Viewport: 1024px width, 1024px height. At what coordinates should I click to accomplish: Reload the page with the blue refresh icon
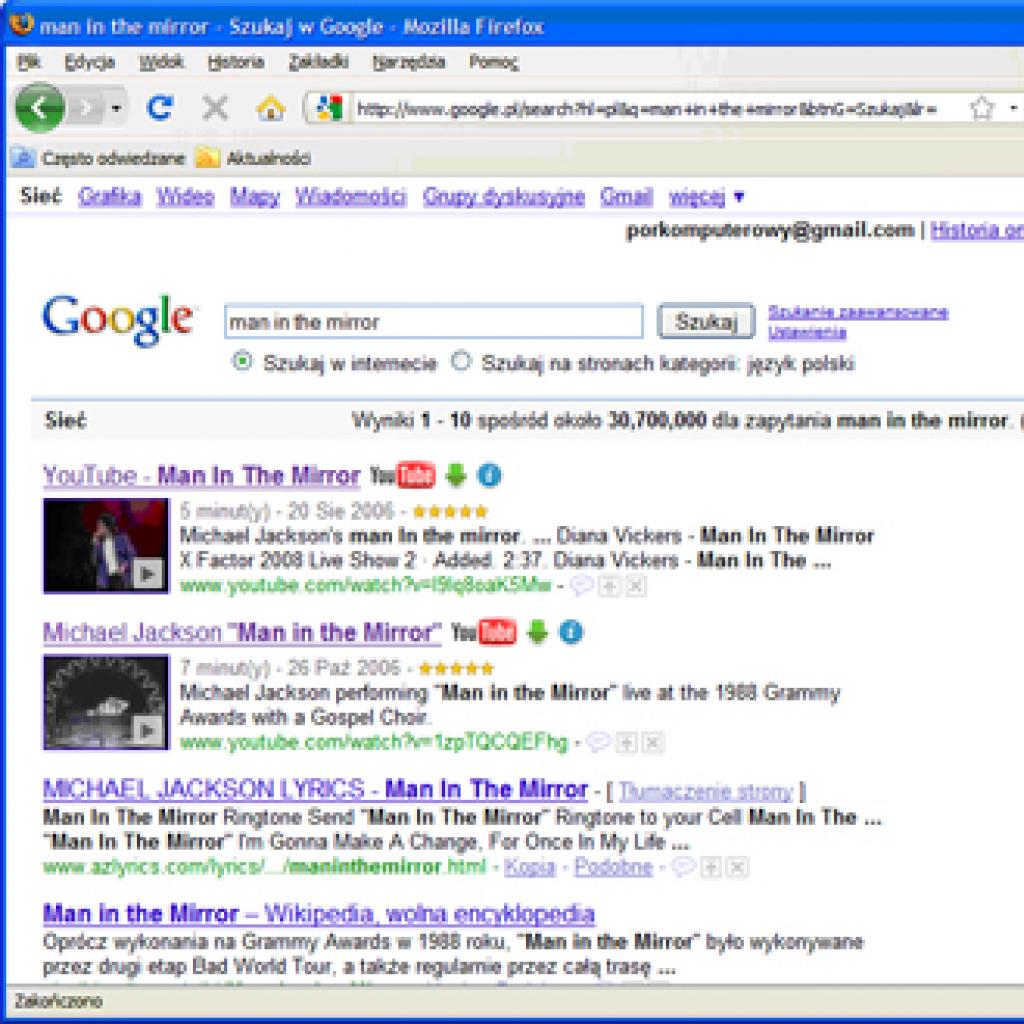pyautogui.click(x=160, y=108)
